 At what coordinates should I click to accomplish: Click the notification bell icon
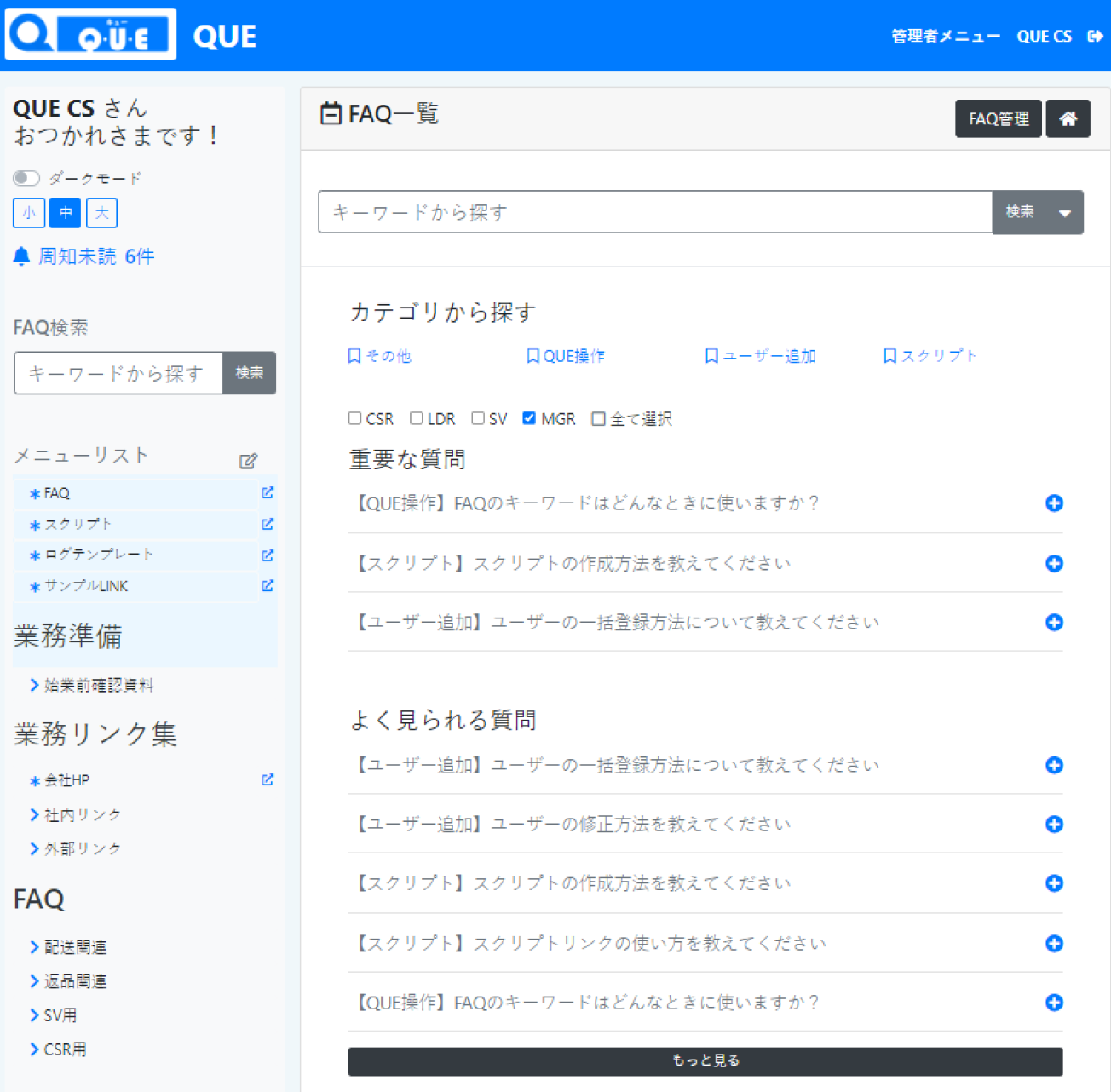22,256
